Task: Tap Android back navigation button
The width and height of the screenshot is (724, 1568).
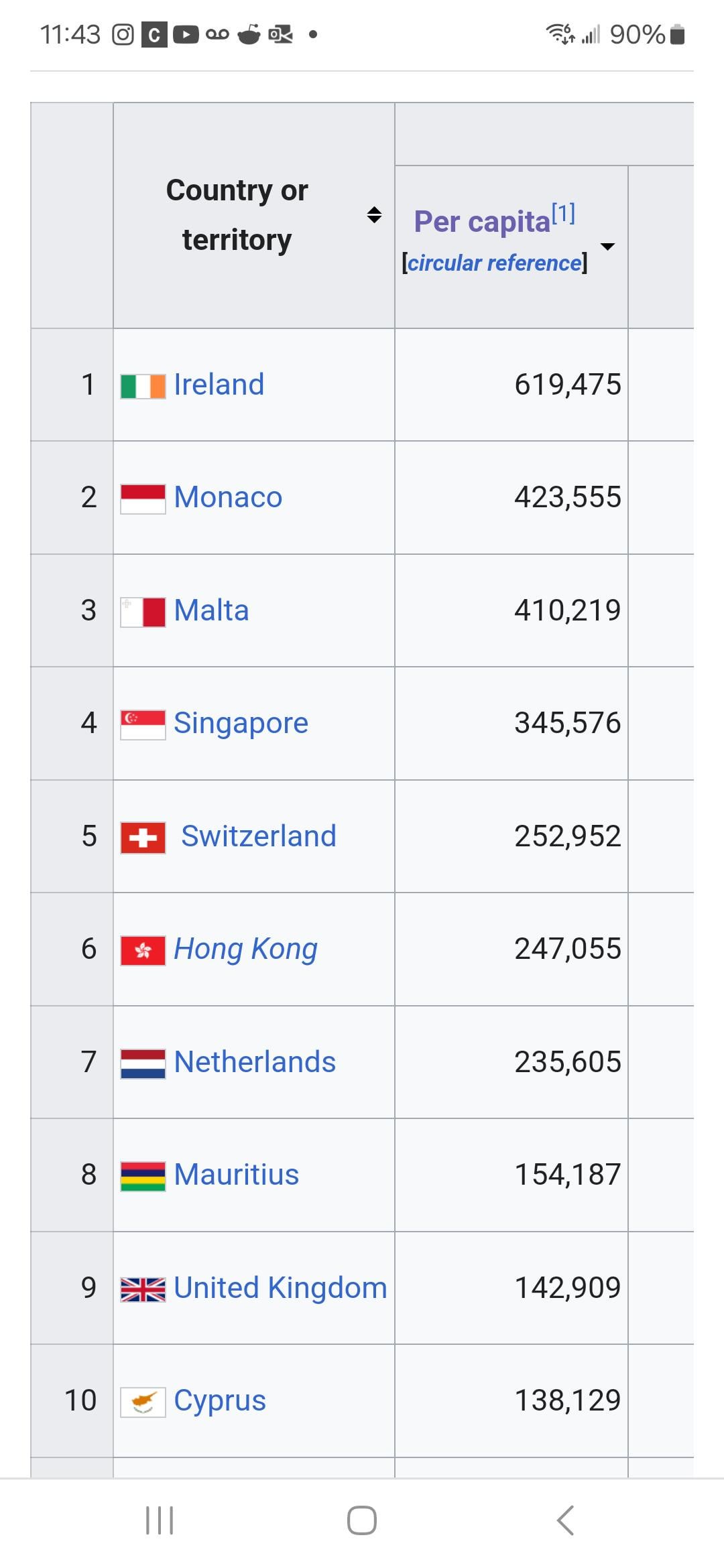Action: pyautogui.click(x=565, y=1520)
